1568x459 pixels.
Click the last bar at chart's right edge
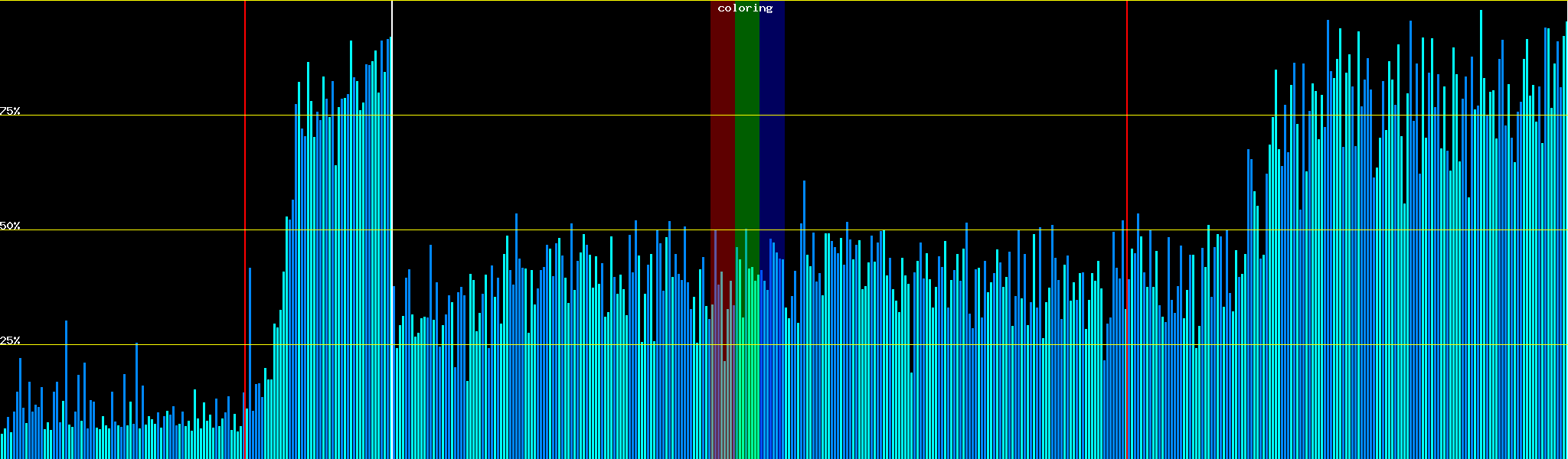(x=1566, y=229)
